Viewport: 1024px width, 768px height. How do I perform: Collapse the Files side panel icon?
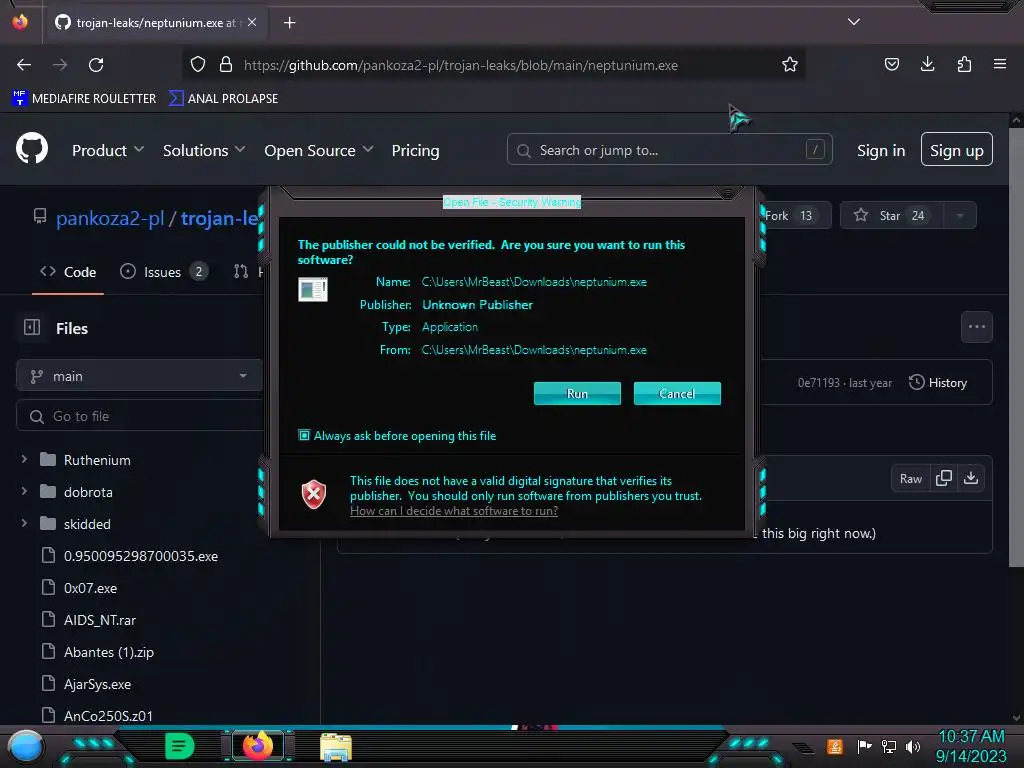32,327
